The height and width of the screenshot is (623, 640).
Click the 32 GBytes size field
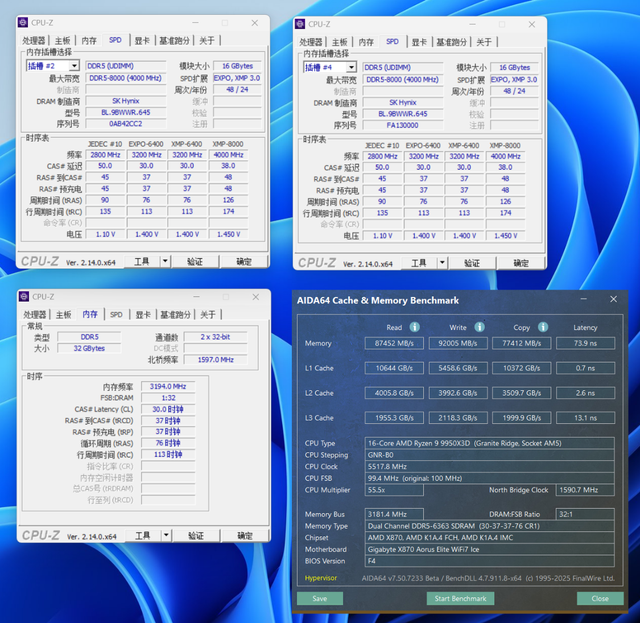pos(89,348)
